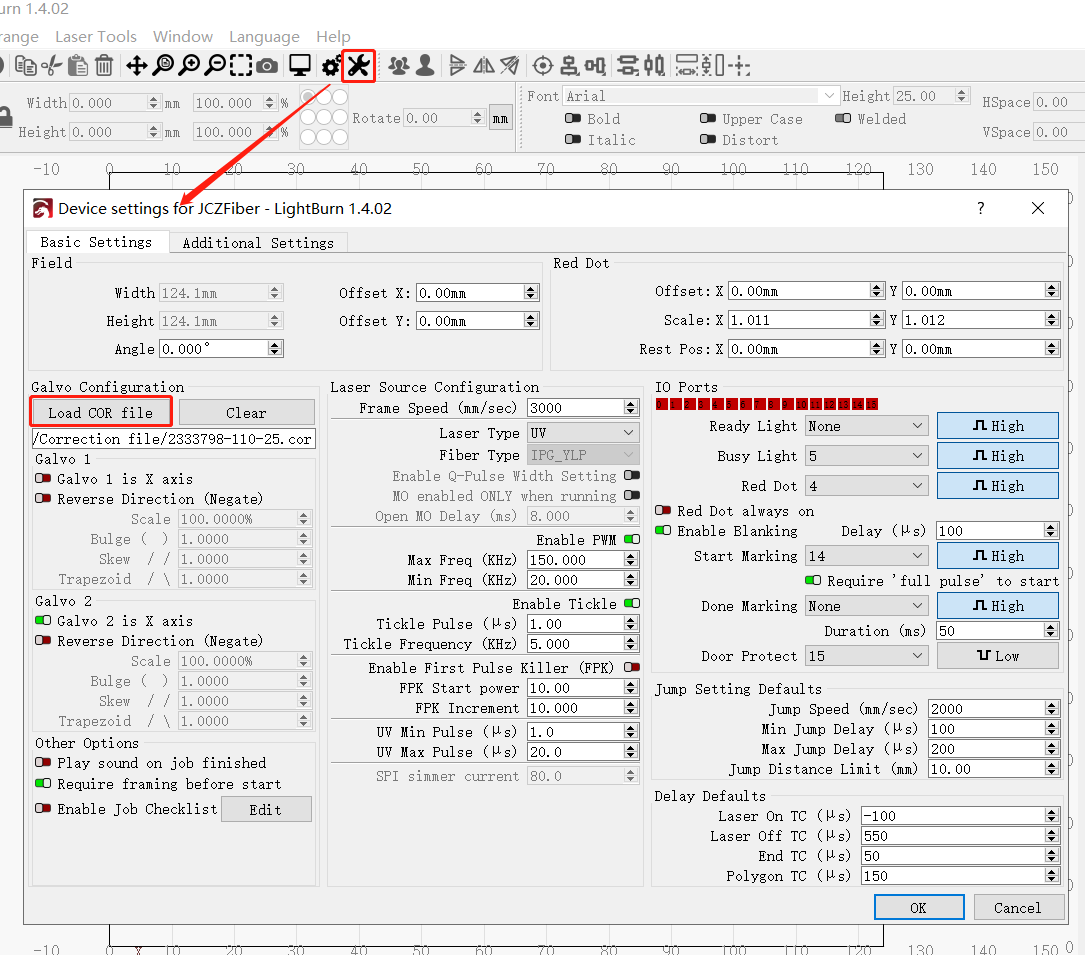Toggle Require 'full pulse' to start

coord(813,581)
